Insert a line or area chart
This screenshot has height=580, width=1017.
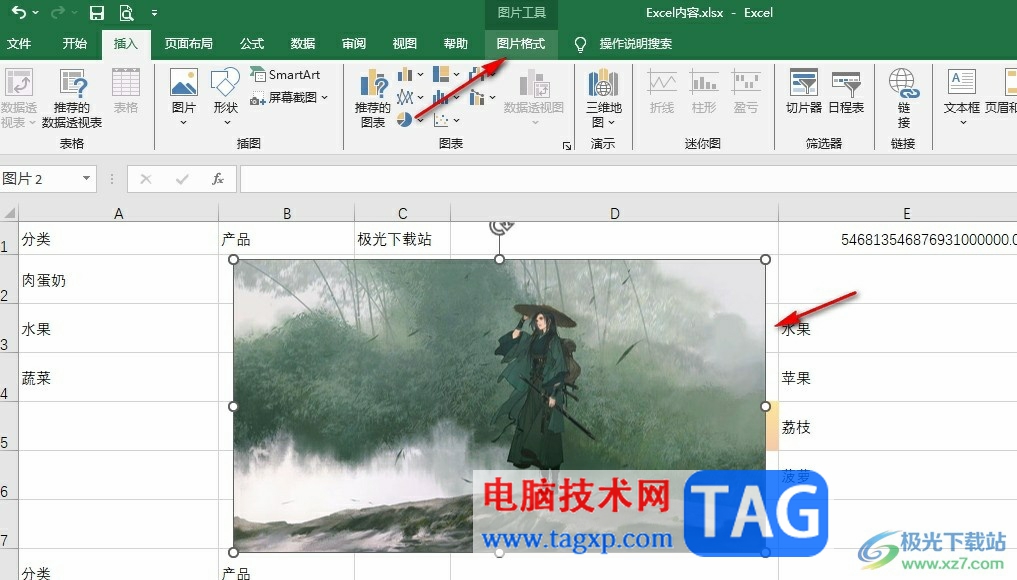405,97
